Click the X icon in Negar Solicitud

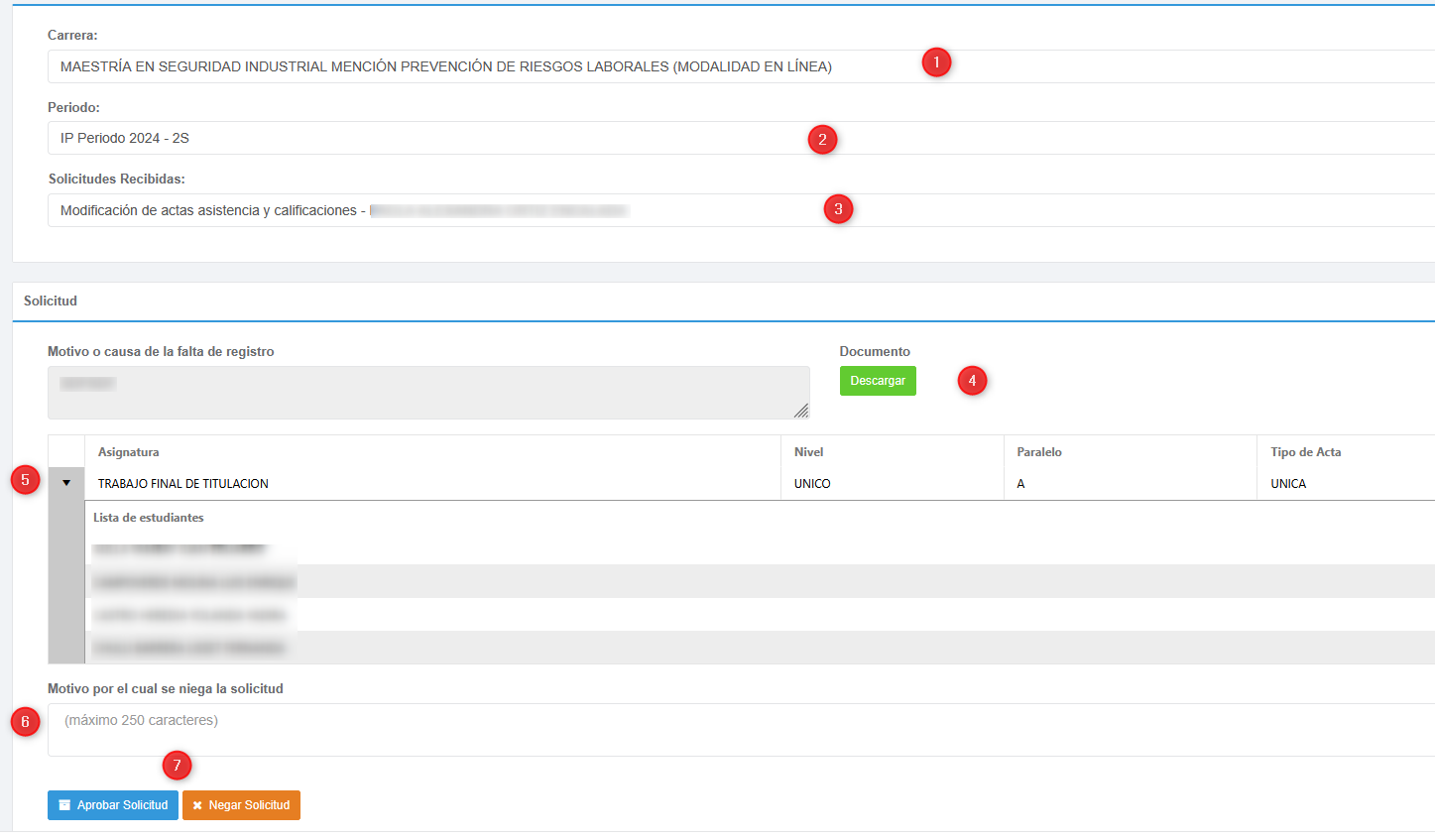point(197,805)
